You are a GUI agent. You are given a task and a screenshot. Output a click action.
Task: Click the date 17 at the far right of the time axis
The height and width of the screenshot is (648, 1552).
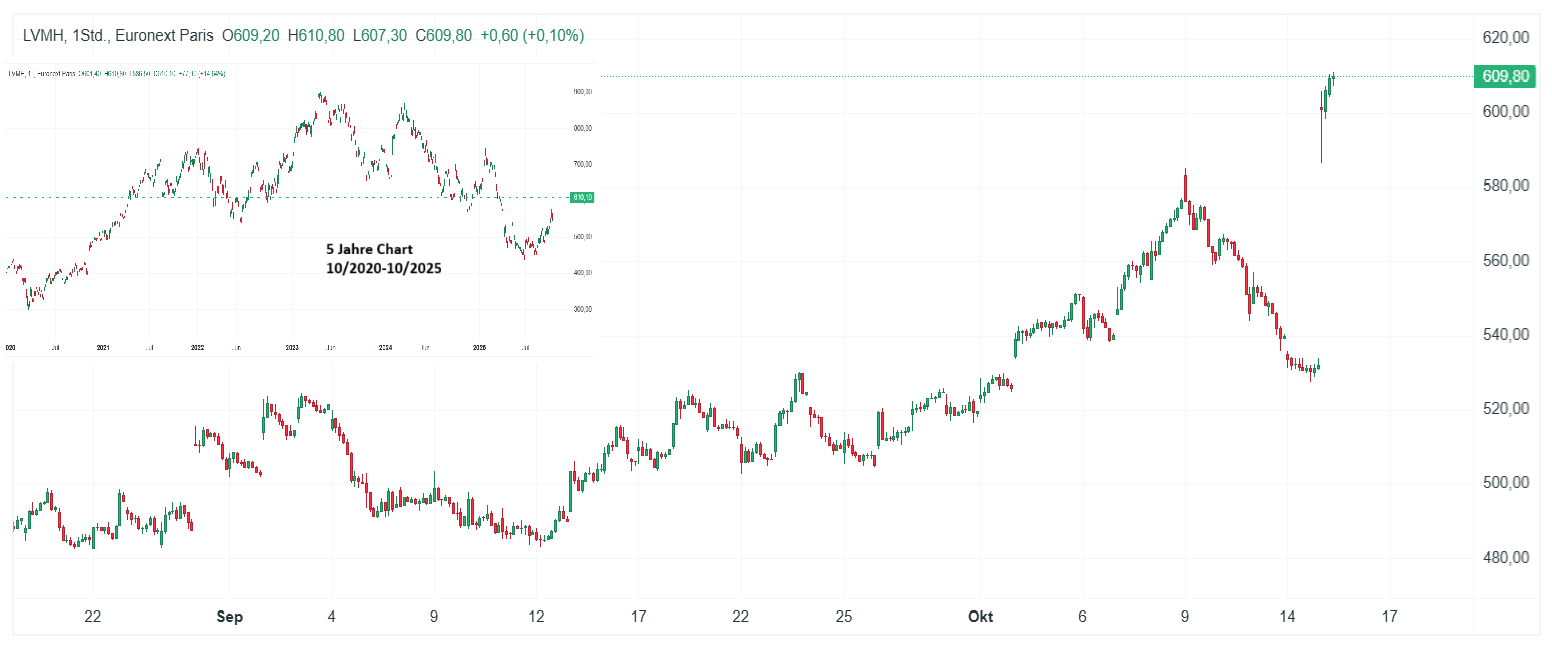click(1389, 617)
